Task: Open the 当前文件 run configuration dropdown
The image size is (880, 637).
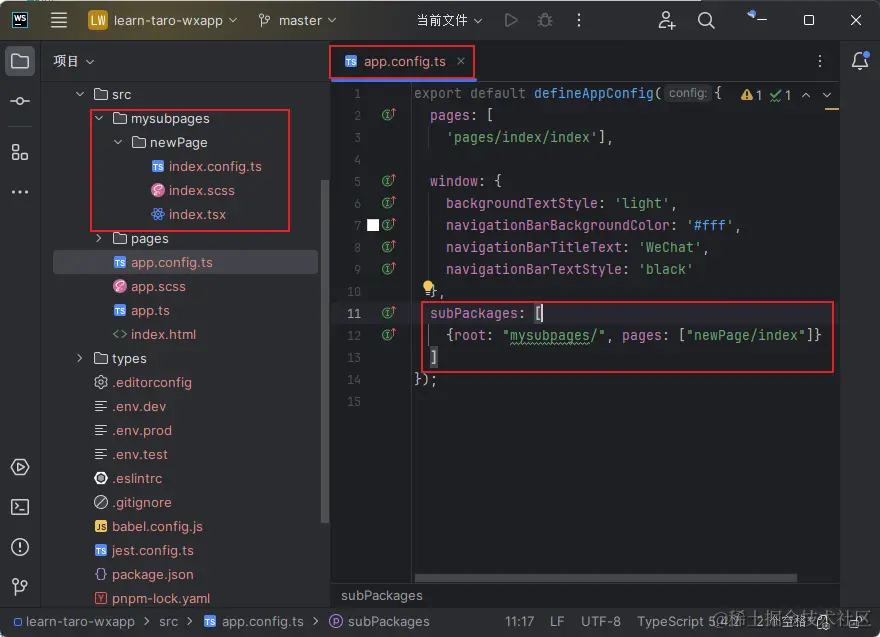Action: pyautogui.click(x=450, y=20)
